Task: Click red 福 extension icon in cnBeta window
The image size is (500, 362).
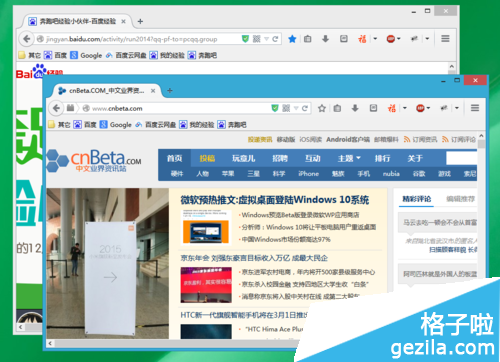Action: pos(392,108)
